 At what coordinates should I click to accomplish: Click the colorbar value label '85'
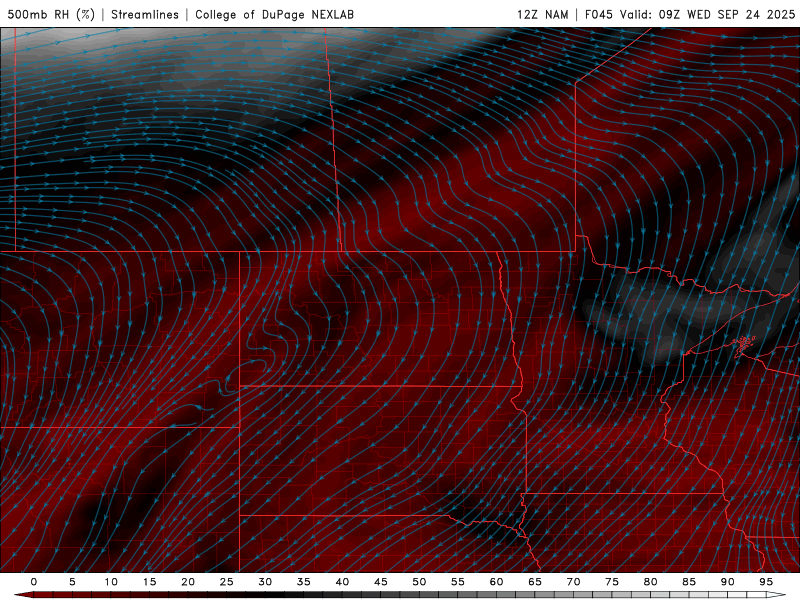[689, 582]
